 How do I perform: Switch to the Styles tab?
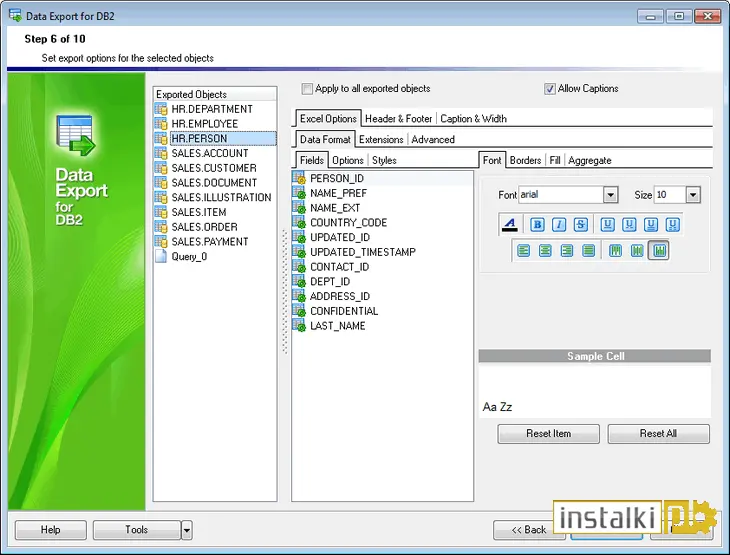point(384,160)
